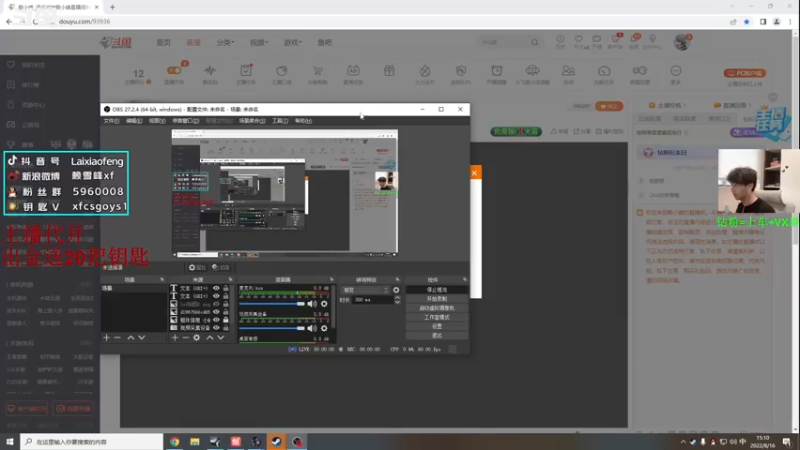Open transition properties gear in scene transitions
This screenshot has width=800, height=450.
point(396,290)
